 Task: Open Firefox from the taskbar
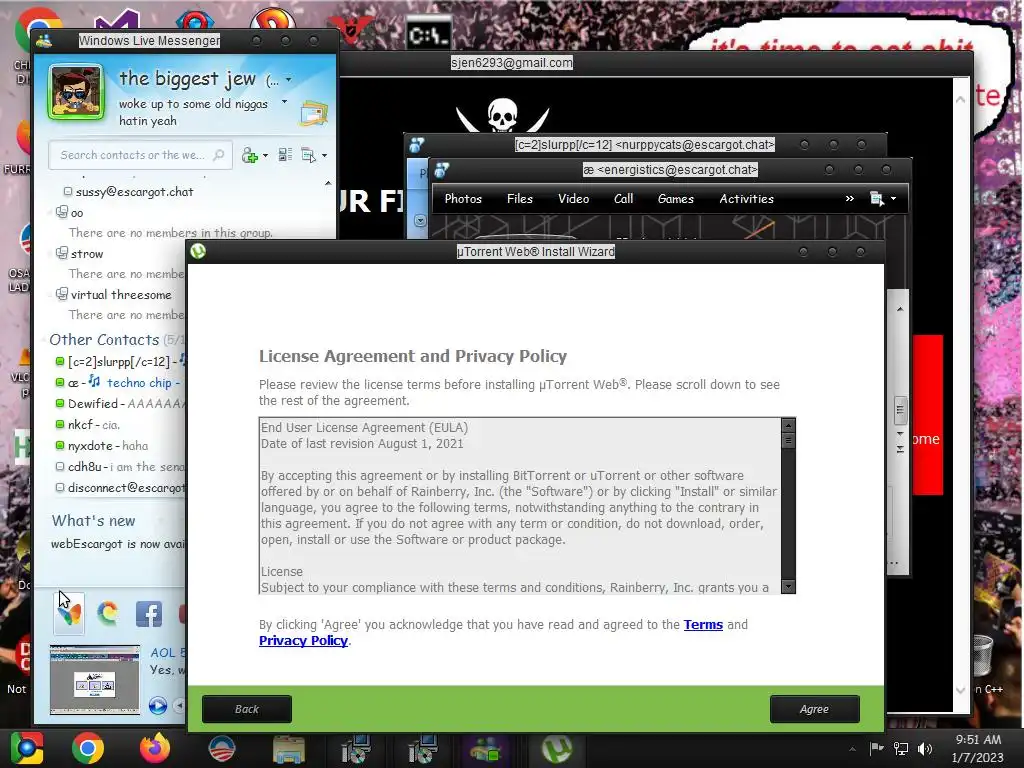point(154,748)
